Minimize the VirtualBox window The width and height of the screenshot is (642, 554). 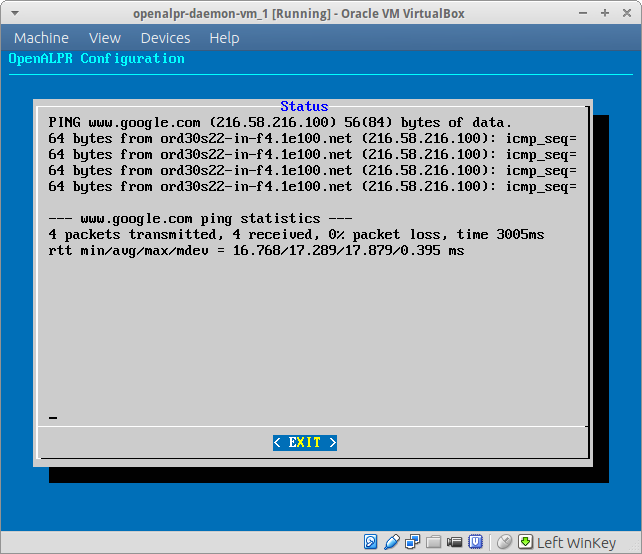click(583, 13)
